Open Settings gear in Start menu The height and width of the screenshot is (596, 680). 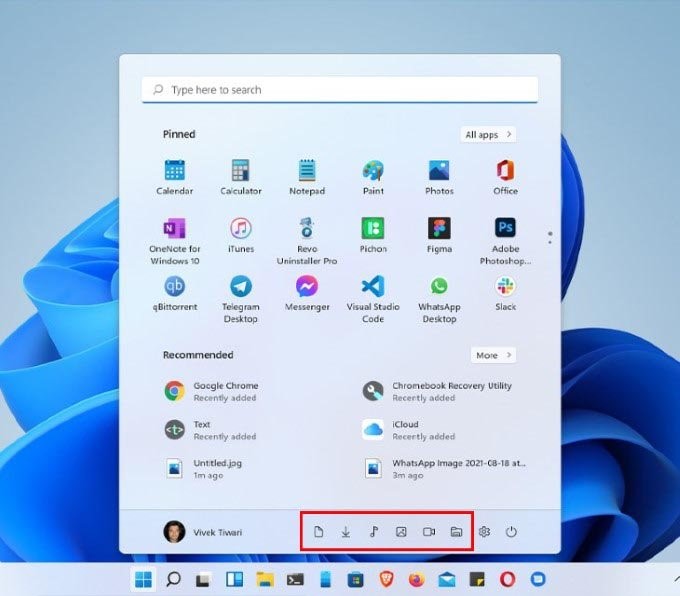coord(484,532)
